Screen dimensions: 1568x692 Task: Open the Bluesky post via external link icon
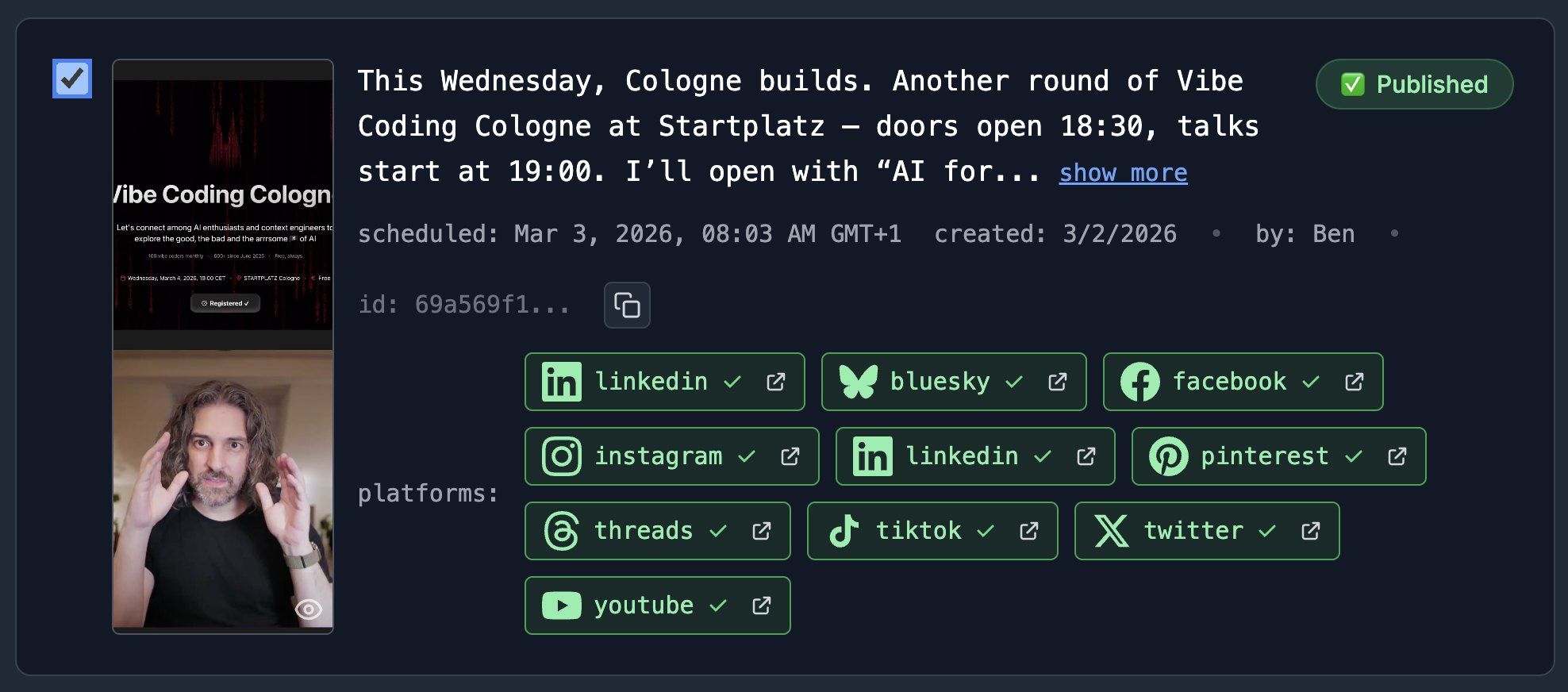[x=1059, y=381]
